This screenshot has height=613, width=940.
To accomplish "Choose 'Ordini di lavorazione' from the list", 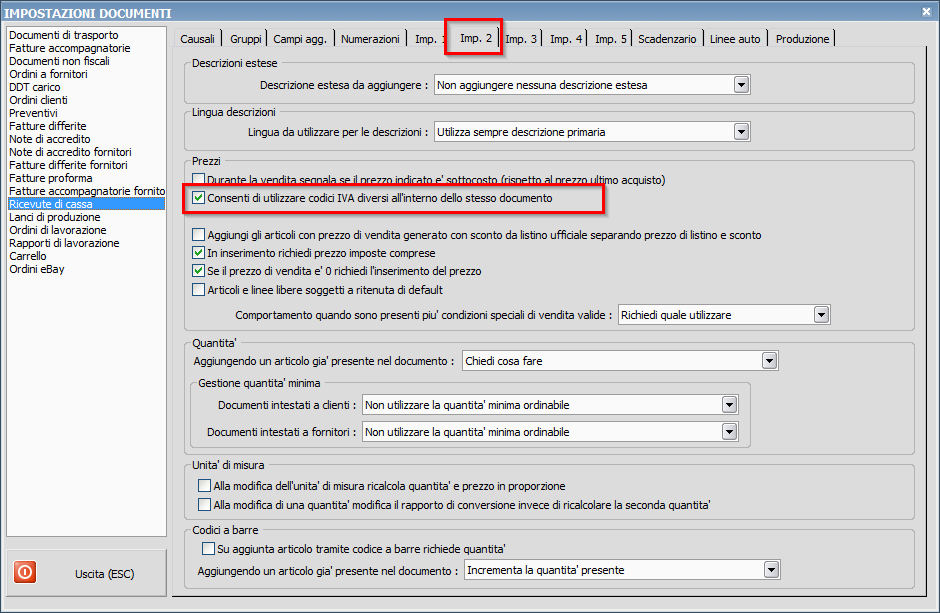I will coord(58,230).
